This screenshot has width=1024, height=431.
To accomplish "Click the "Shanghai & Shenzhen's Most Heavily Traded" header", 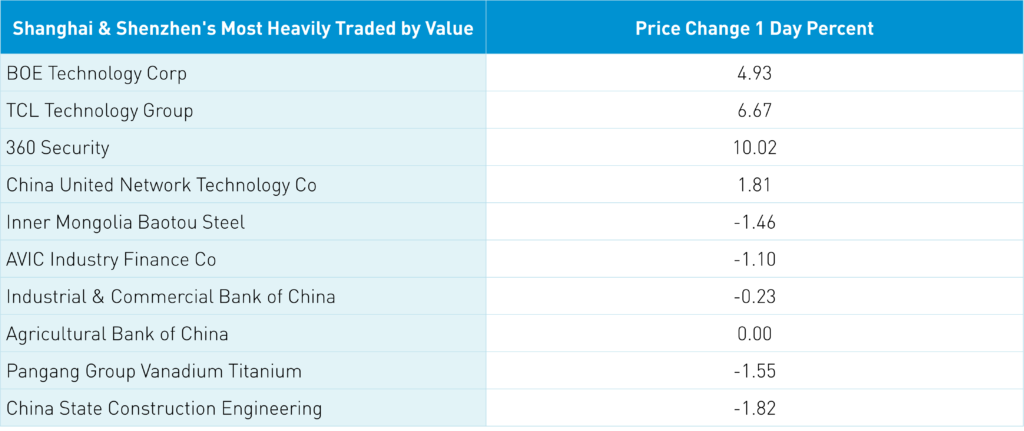I will (x=243, y=28).
